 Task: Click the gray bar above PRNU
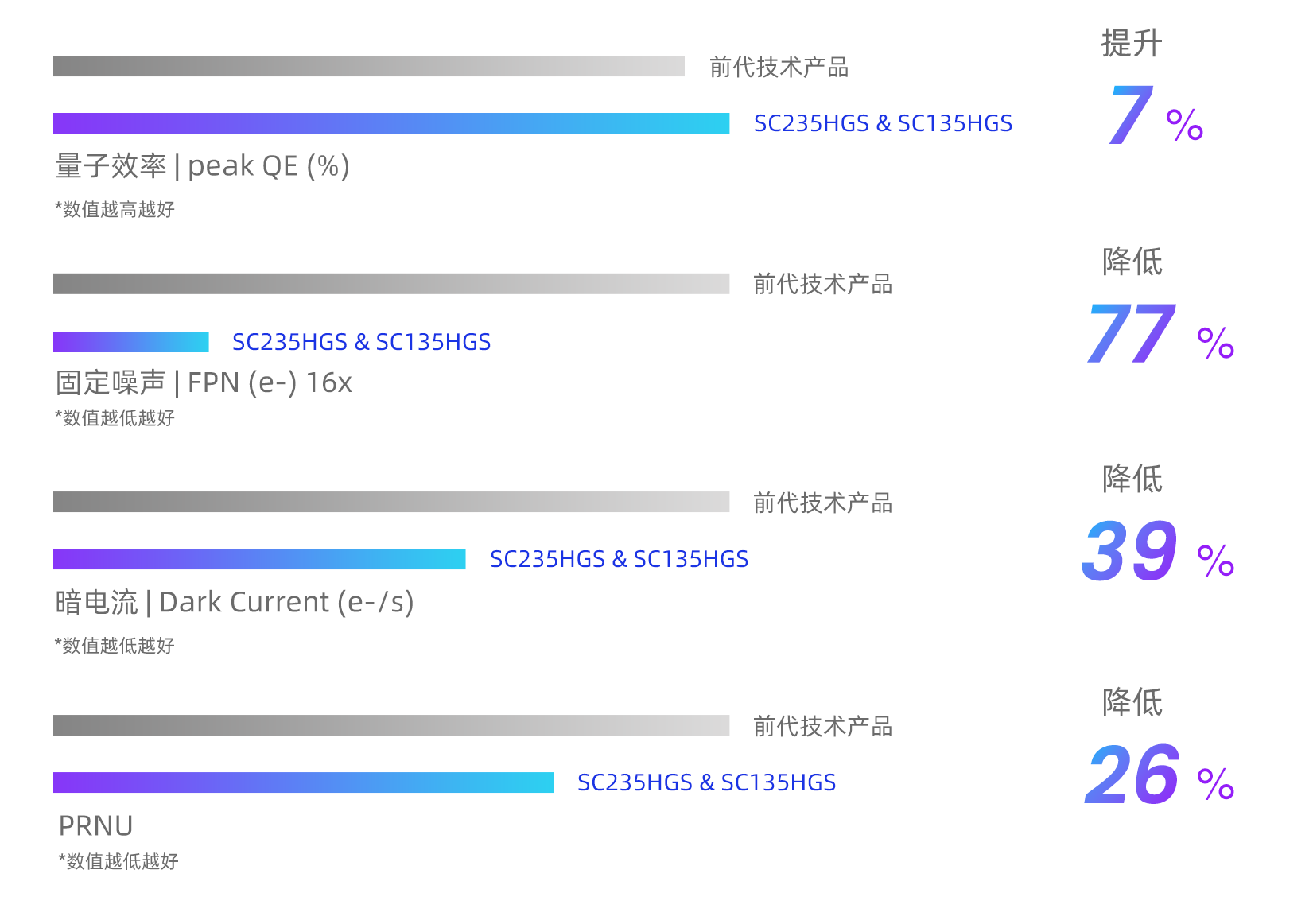point(391,725)
